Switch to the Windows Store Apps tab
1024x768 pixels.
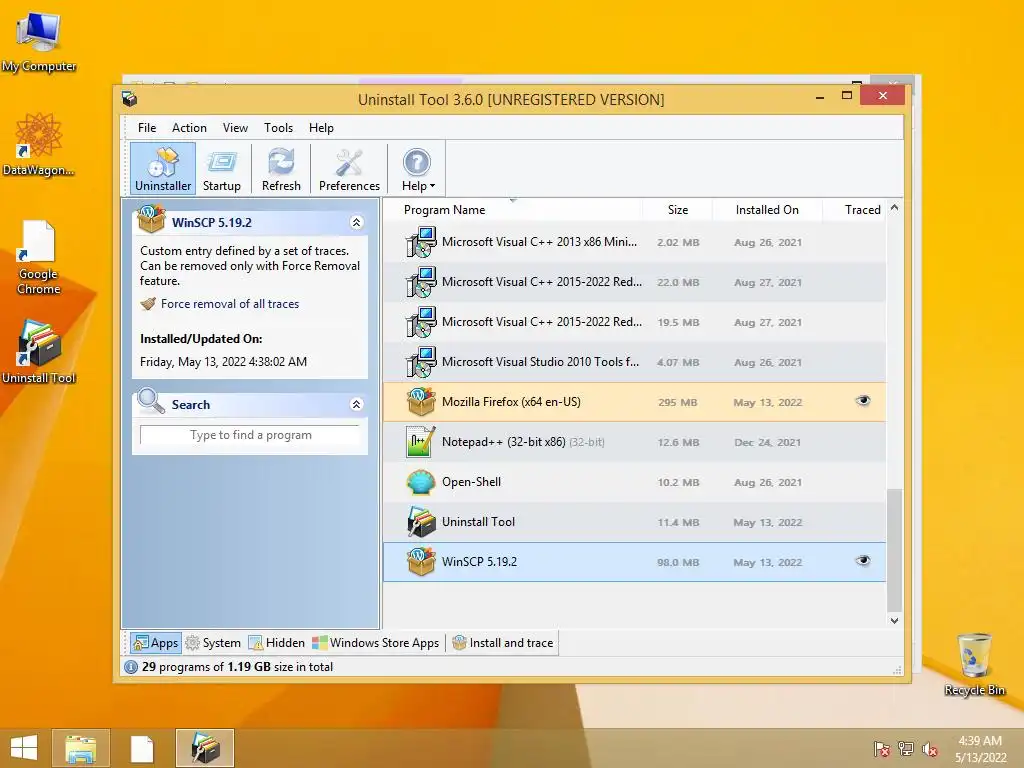point(376,643)
